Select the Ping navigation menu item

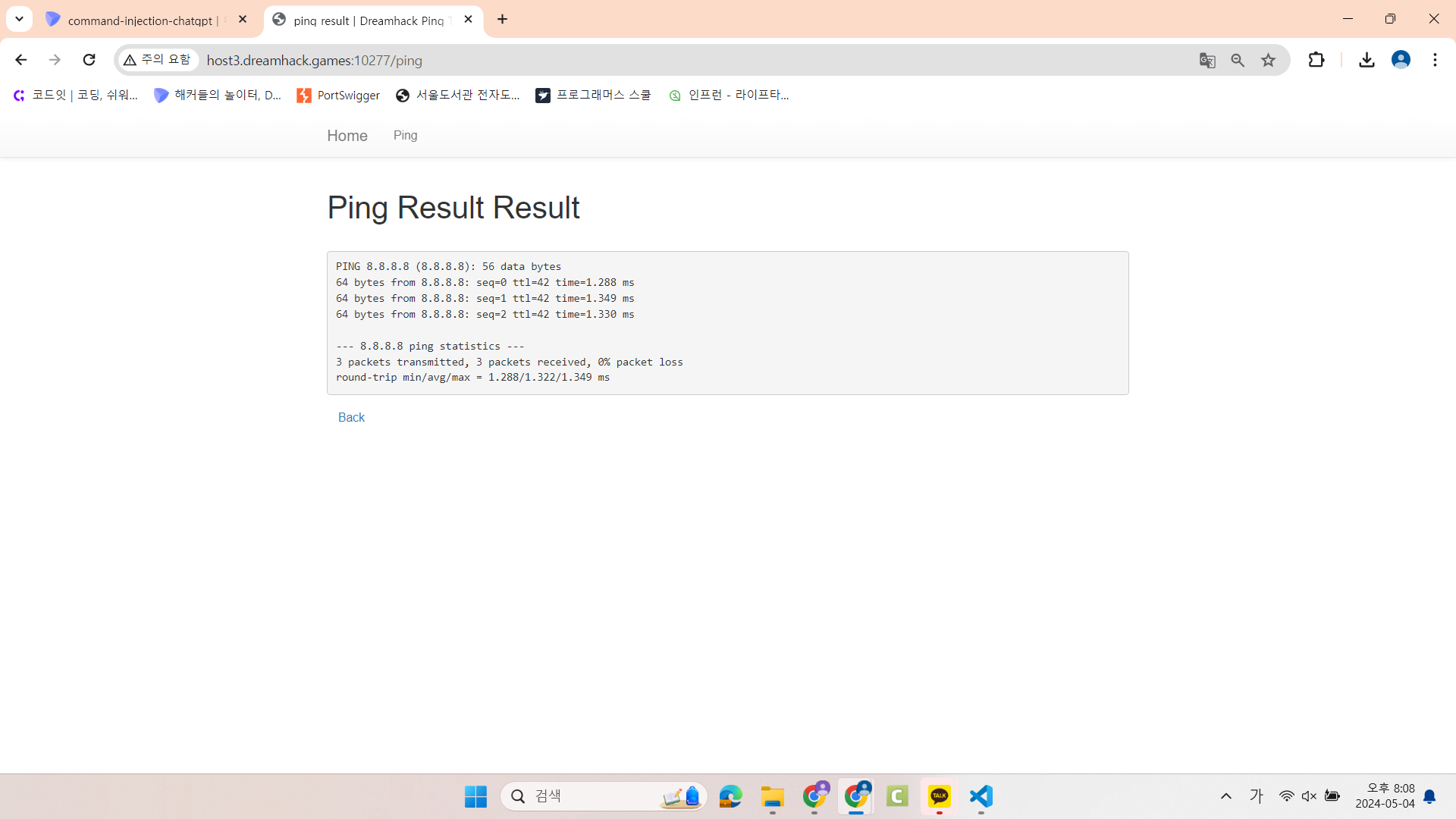405,135
